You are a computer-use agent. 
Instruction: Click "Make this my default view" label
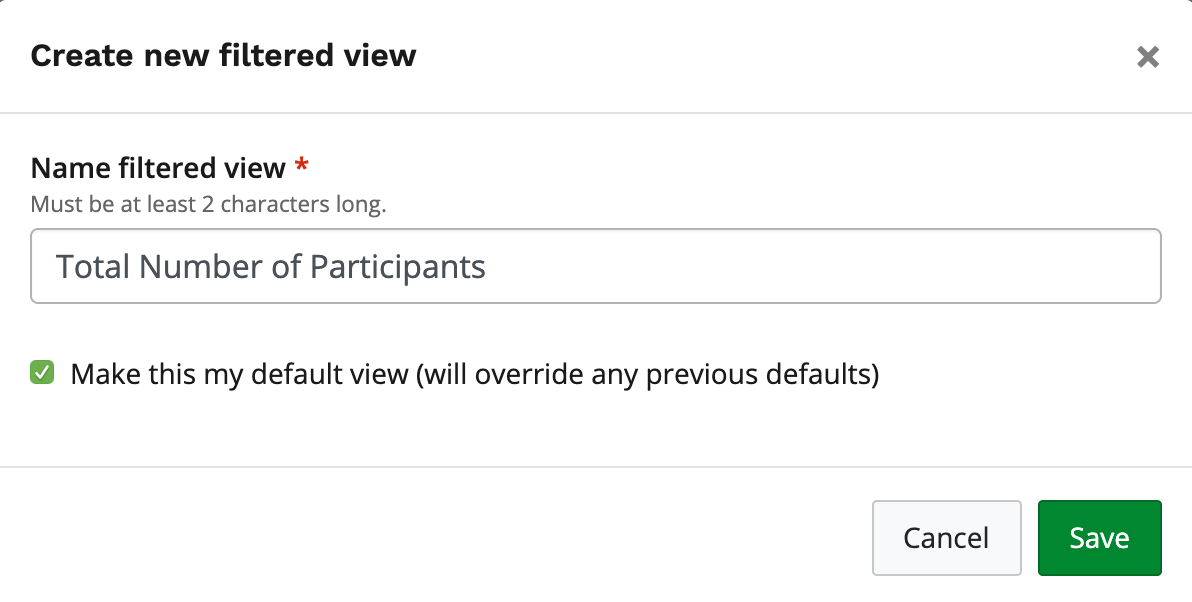coord(240,375)
